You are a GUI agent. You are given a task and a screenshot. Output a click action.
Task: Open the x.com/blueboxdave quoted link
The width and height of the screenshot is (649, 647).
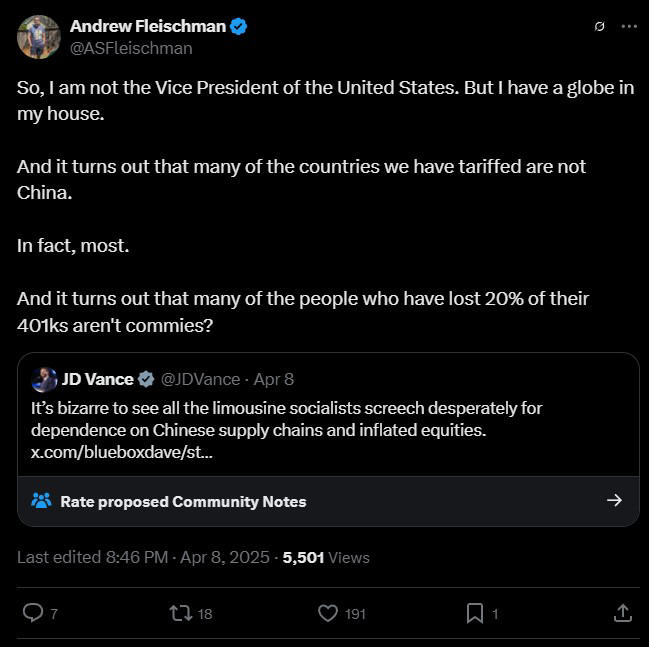[121, 451]
